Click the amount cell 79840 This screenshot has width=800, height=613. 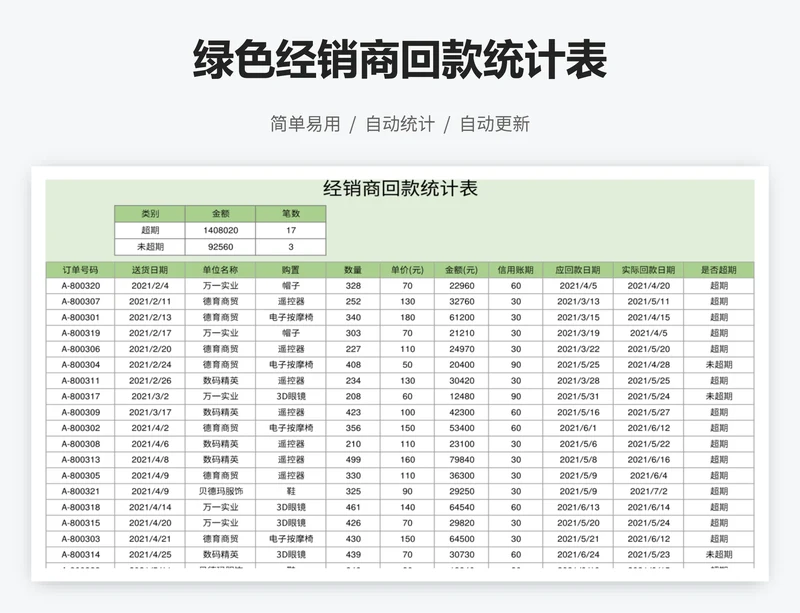462,460
